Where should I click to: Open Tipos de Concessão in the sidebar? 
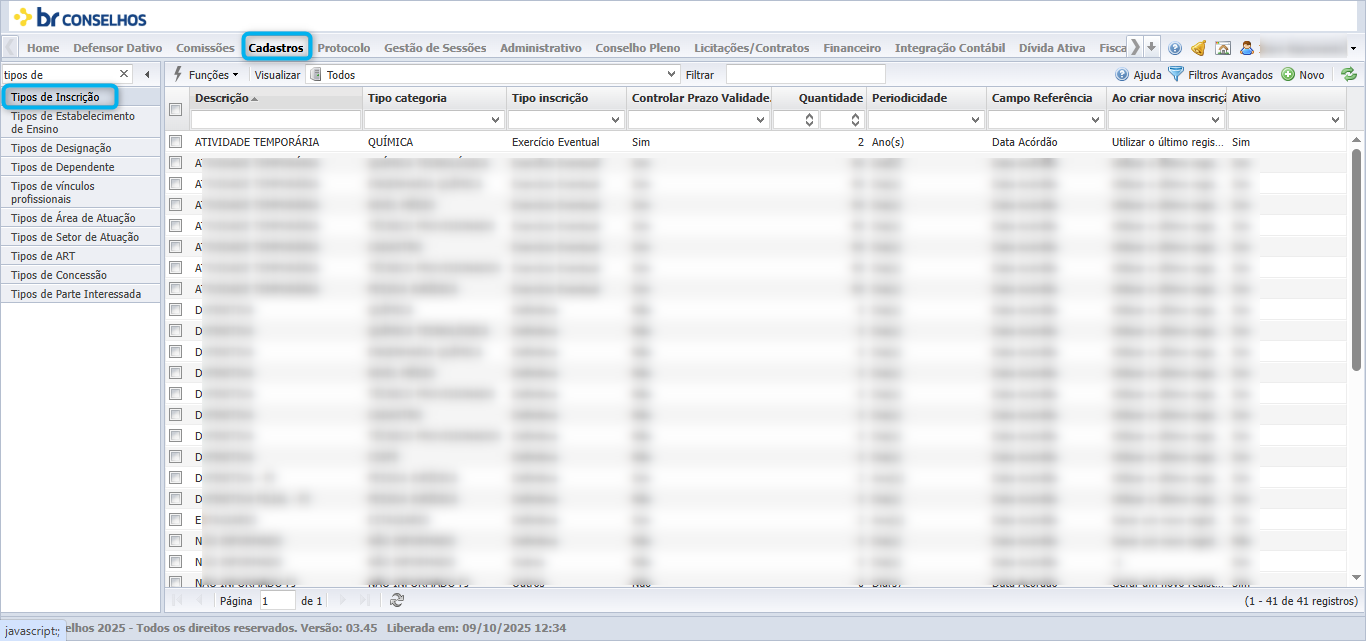click(81, 275)
